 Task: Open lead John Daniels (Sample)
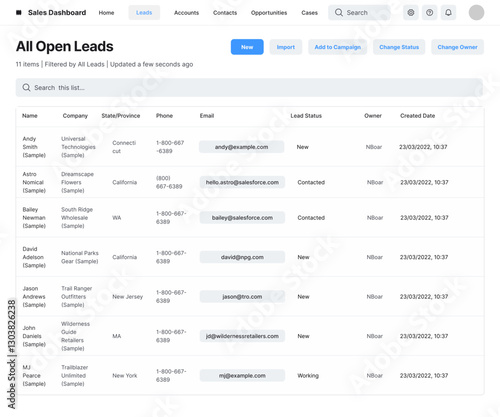click(34, 336)
